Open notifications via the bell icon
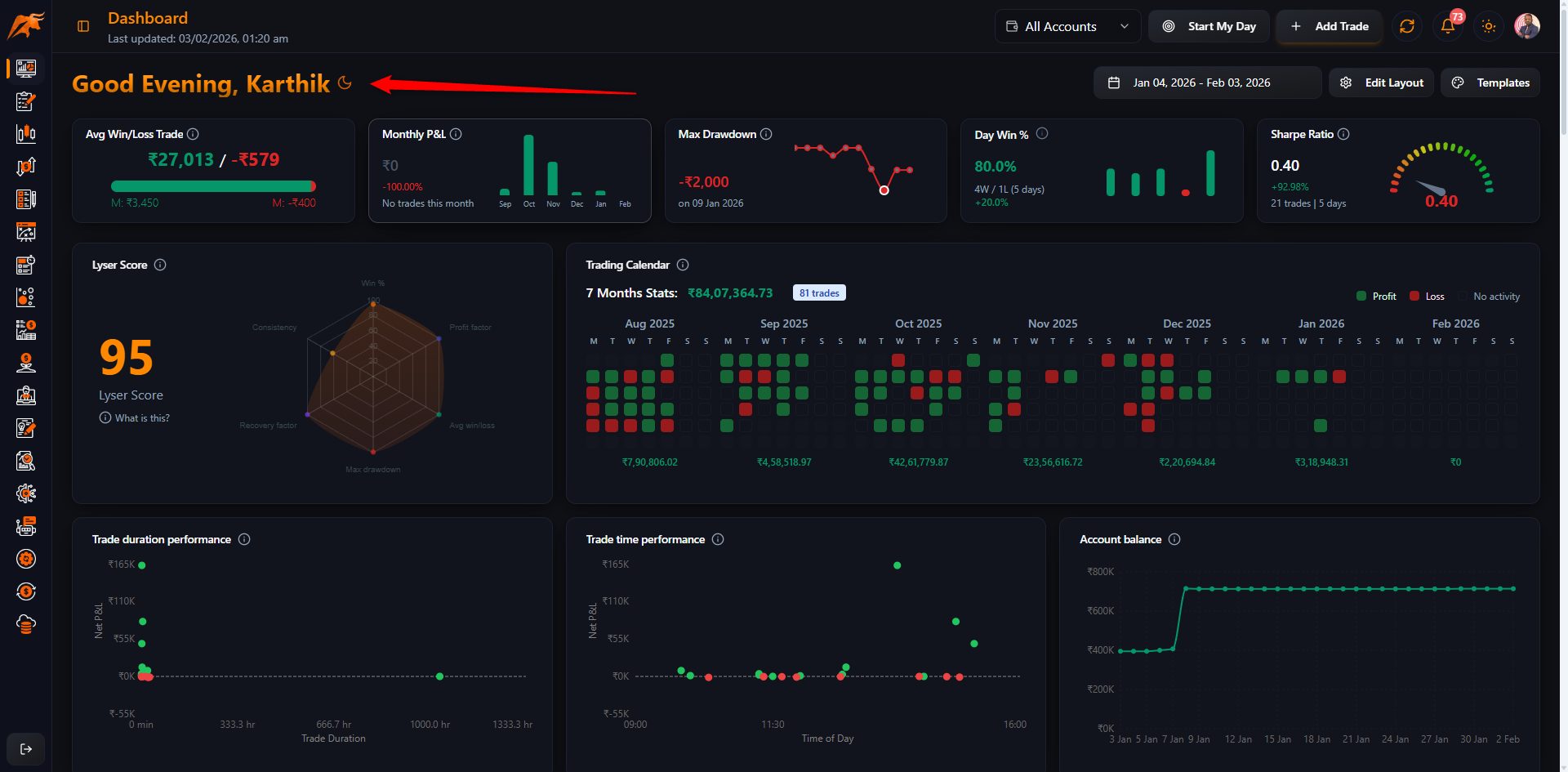Screen dimensions: 1568x772 point(1447,26)
